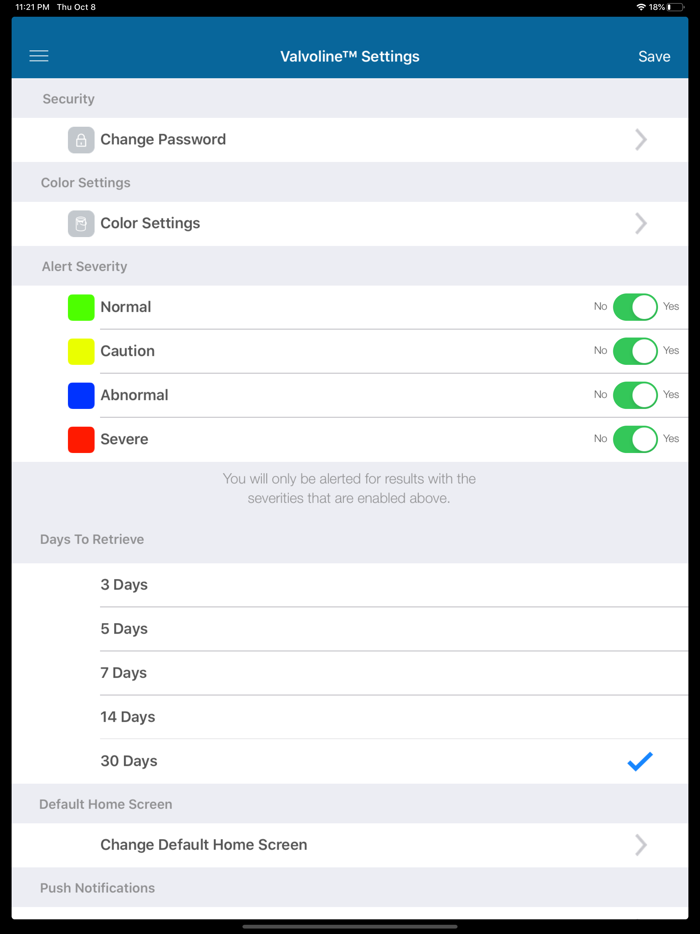The width and height of the screenshot is (700, 934).
Task: Tap the lock icon beside Change Password
Action: point(81,140)
